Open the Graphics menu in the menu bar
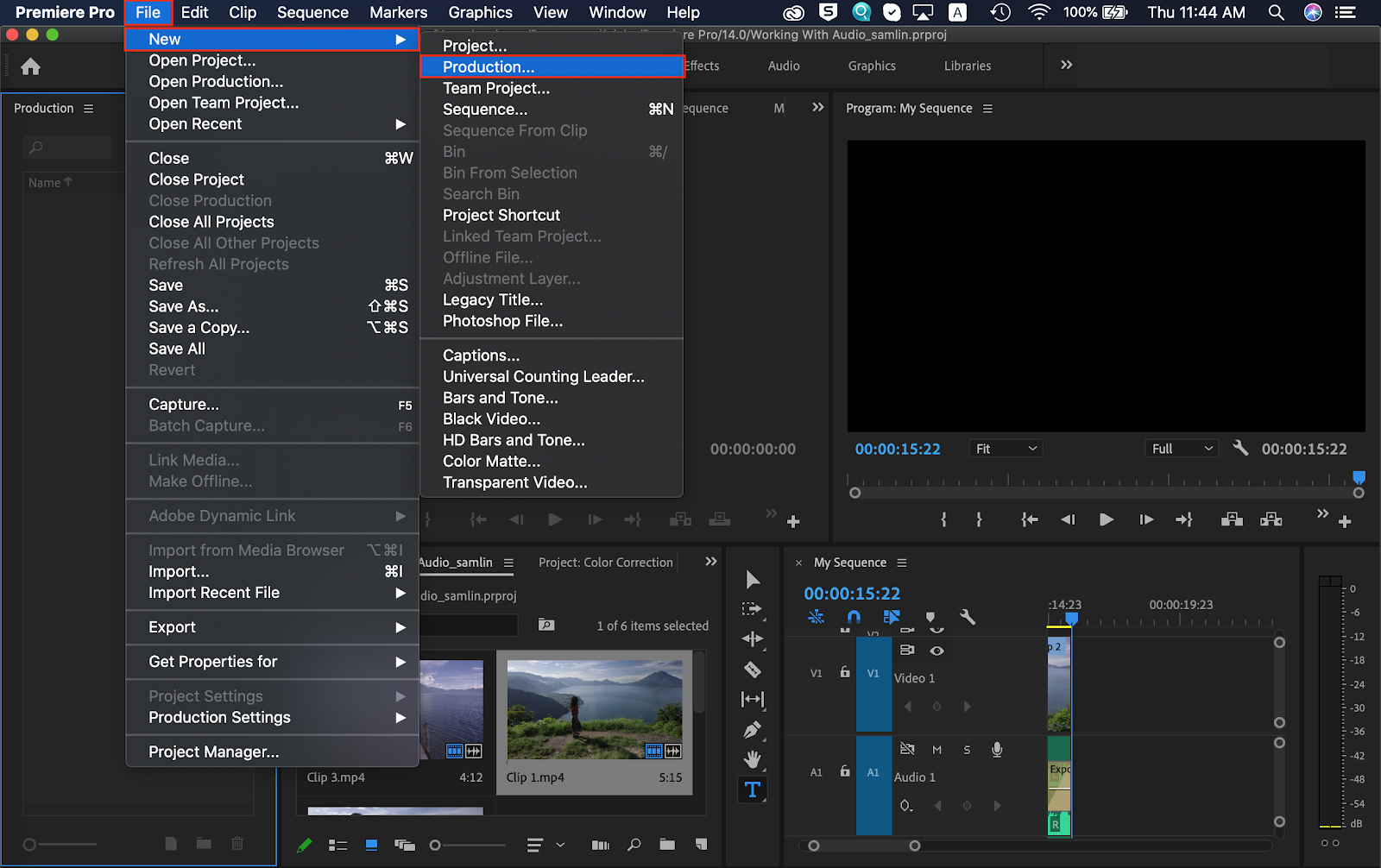This screenshot has height=868, width=1381. [x=480, y=12]
